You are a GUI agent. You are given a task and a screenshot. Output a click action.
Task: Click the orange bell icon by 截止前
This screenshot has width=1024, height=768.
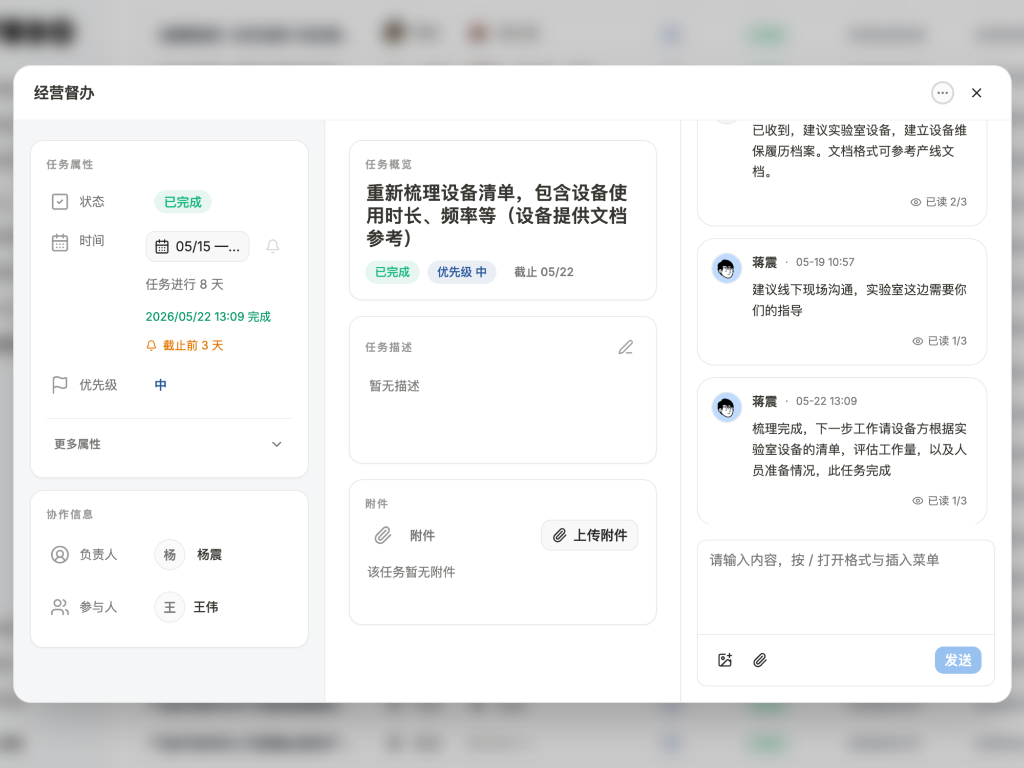[152, 345]
